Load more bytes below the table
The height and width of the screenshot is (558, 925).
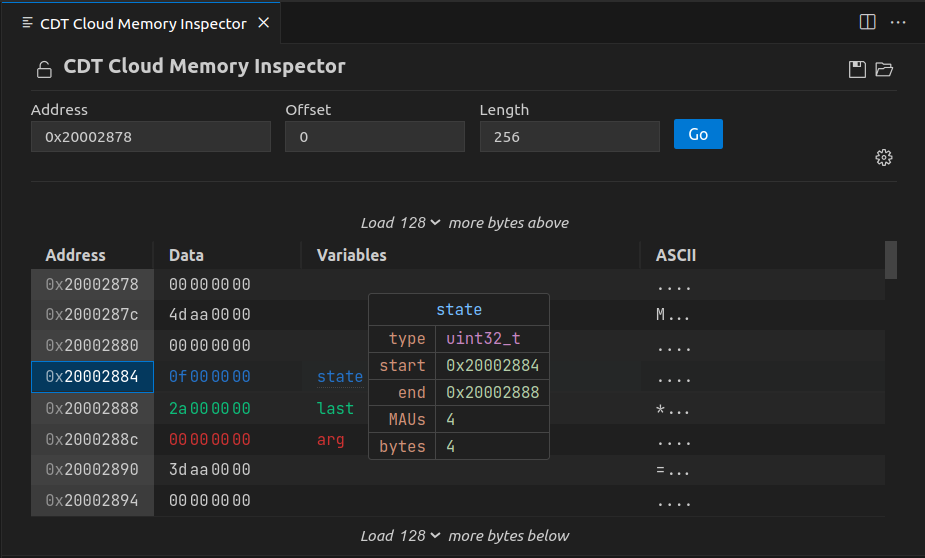[x=465, y=536]
